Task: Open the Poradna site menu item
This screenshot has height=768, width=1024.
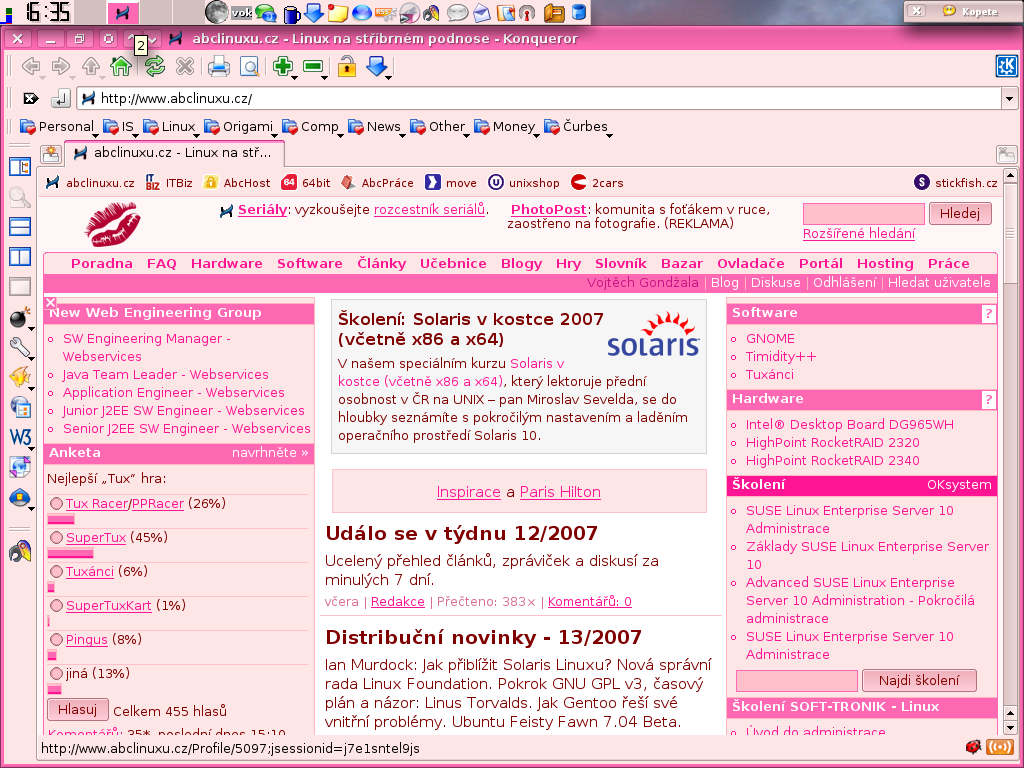Action: (102, 264)
